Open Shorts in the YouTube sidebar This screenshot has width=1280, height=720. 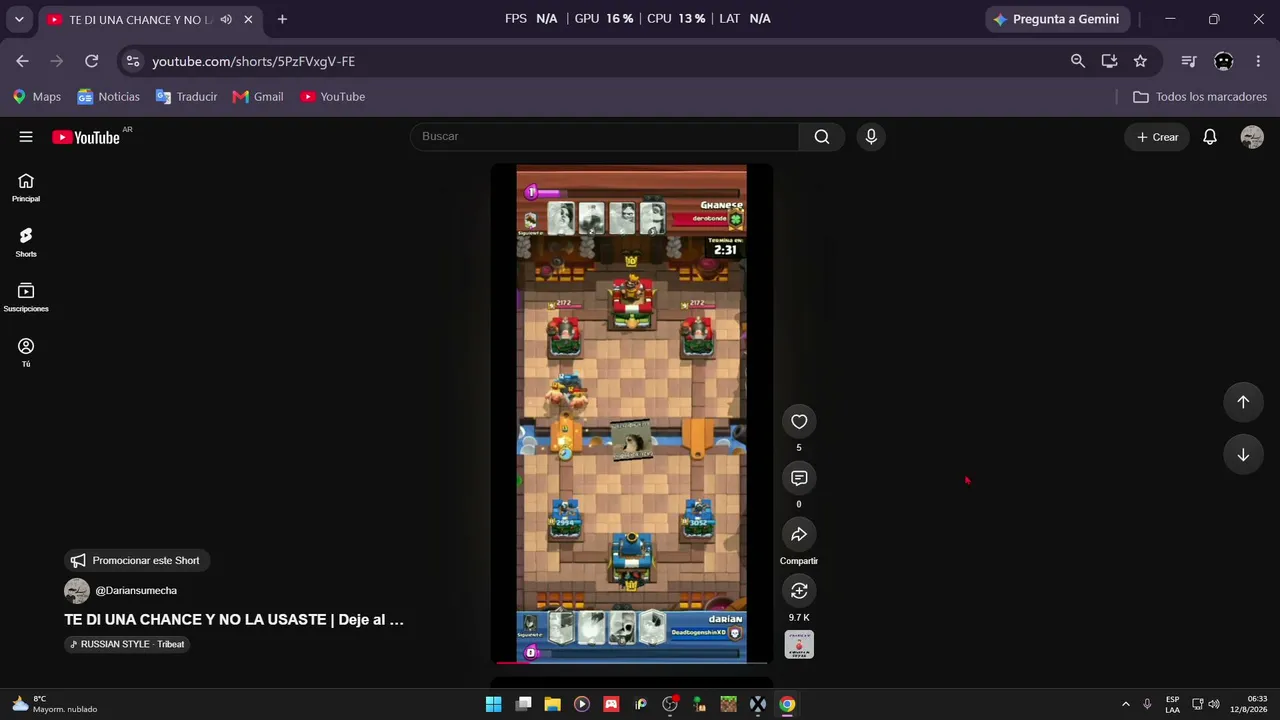pos(26,242)
